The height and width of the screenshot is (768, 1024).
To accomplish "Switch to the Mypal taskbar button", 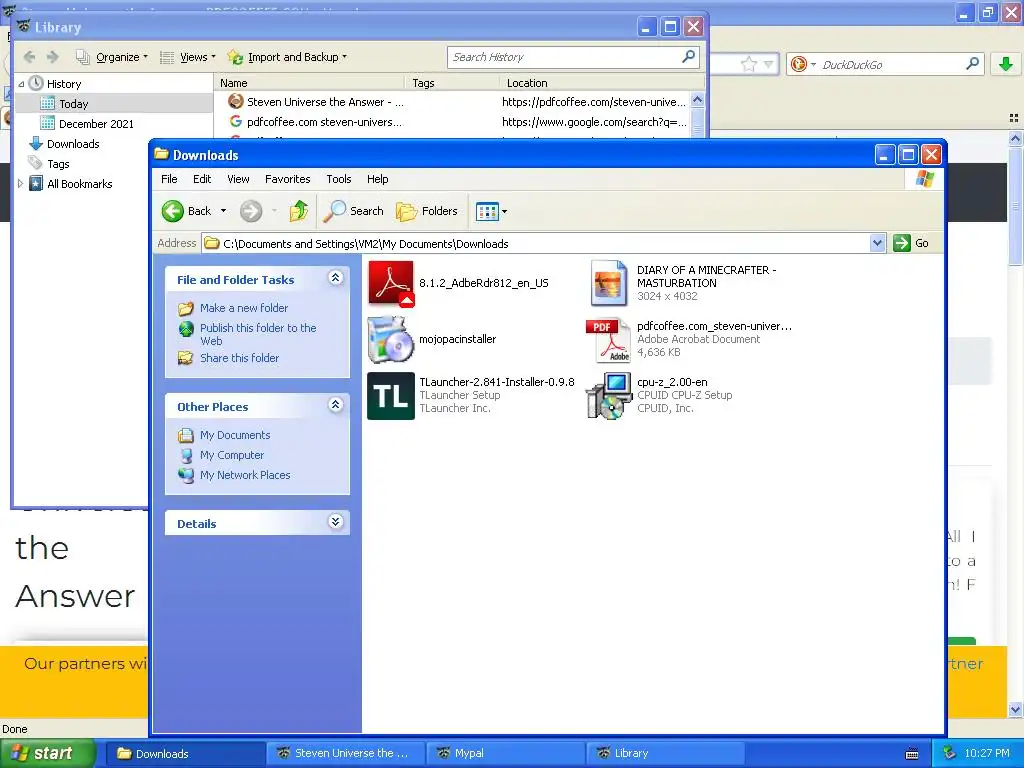I will [505, 754].
